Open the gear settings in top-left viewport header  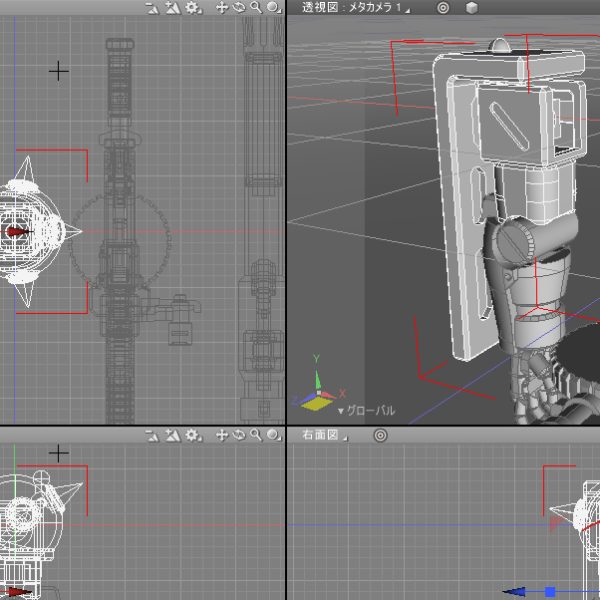tap(193, 8)
